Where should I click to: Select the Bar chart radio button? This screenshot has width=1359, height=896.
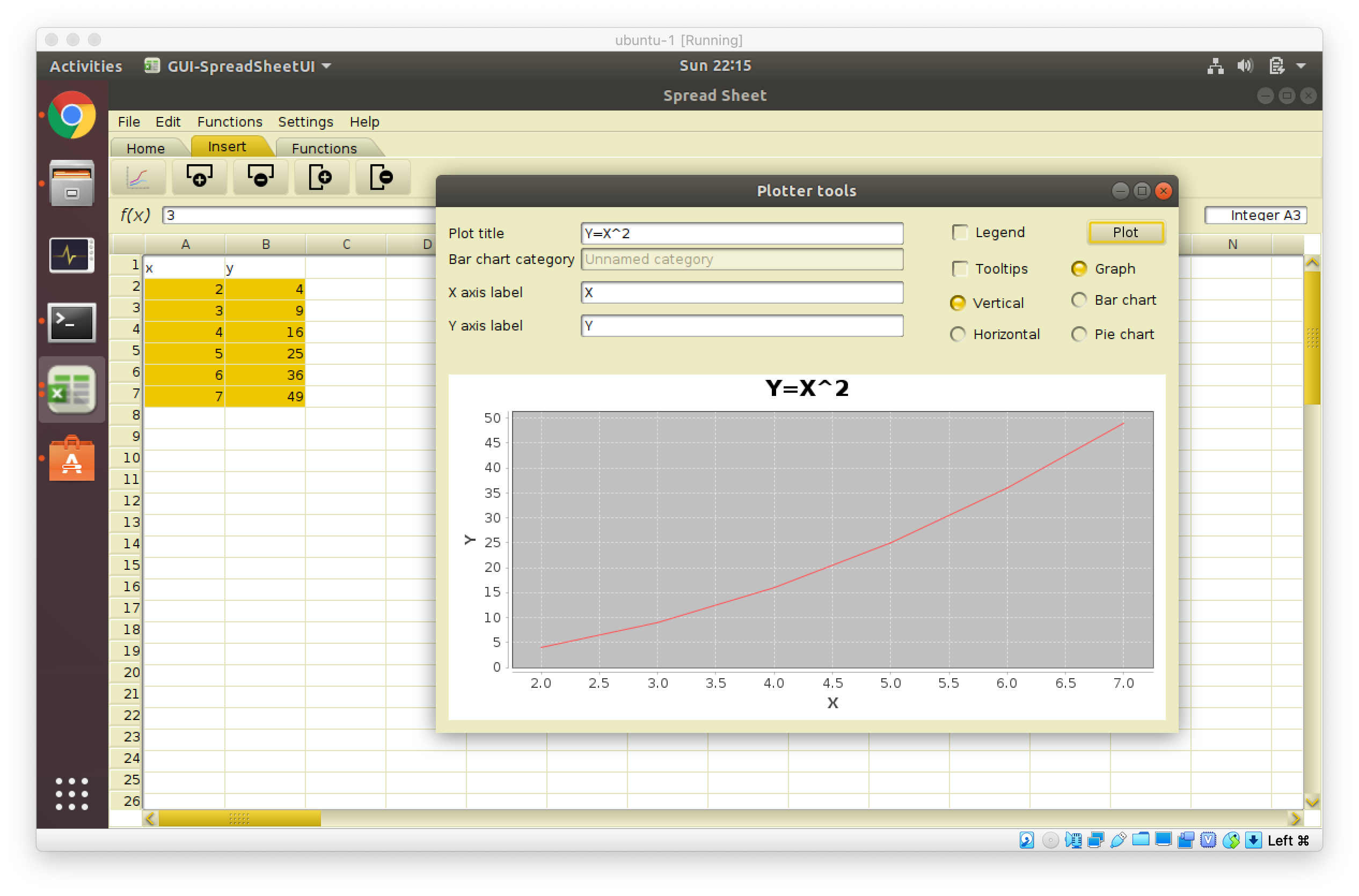pos(1079,300)
